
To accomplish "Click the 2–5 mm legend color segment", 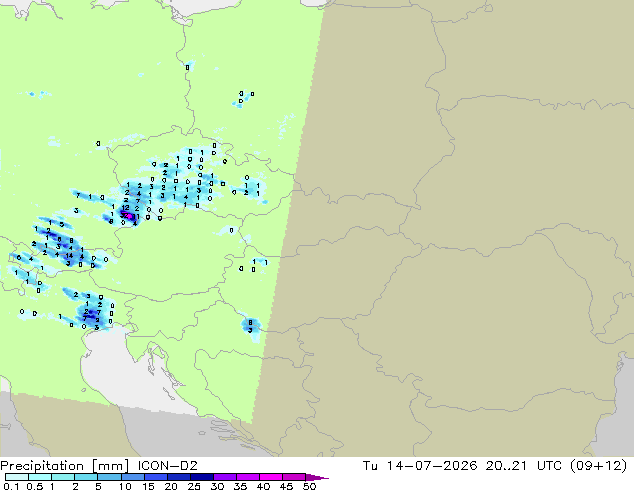I will pyautogui.click(x=86, y=477).
